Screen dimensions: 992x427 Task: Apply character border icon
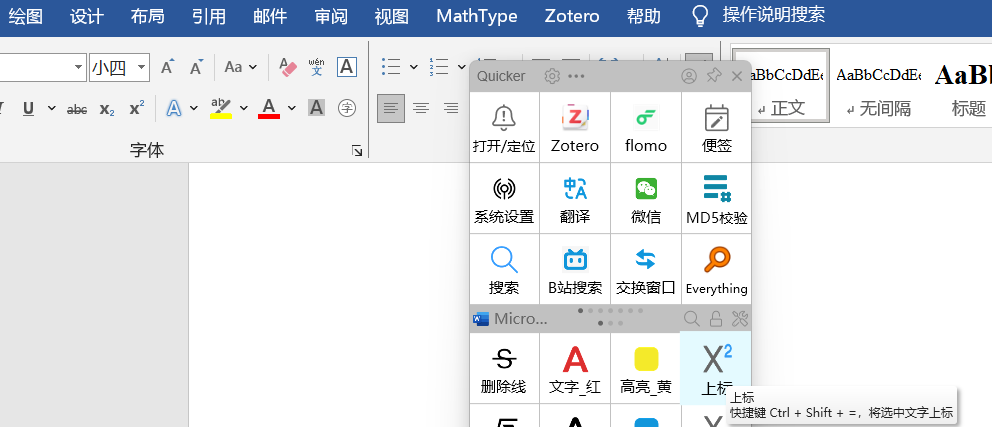click(347, 67)
